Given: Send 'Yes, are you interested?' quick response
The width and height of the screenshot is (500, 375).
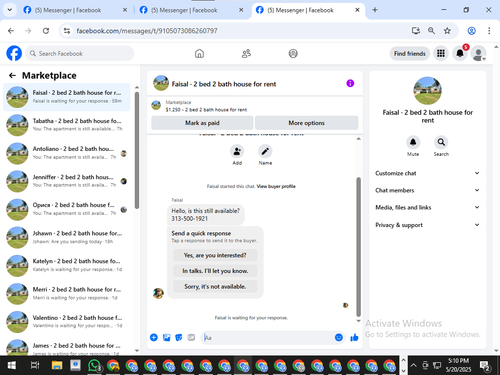Looking at the screenshot, I should coord(215,255).
